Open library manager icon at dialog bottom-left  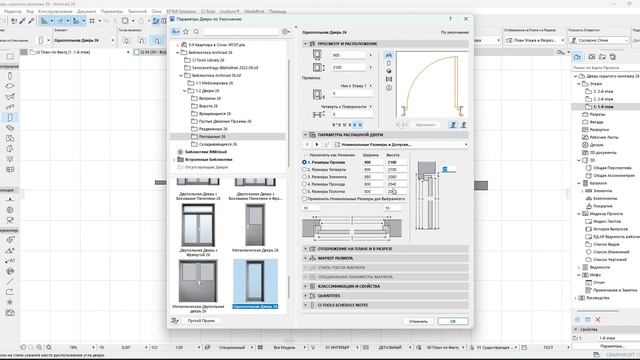175,321
